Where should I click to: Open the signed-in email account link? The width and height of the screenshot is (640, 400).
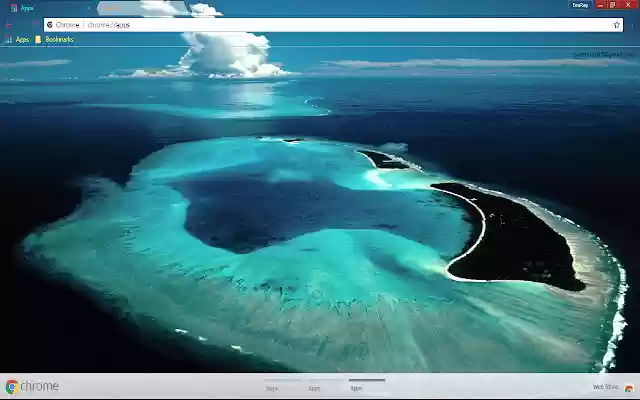pos(603,54)
